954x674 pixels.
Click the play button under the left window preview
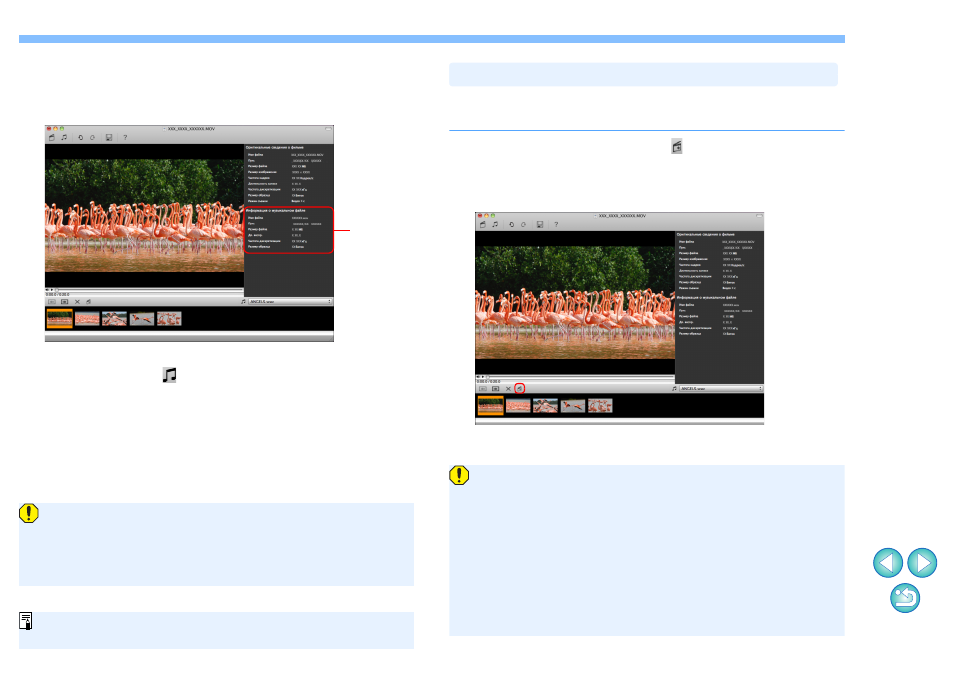click(x=52, y=290)
